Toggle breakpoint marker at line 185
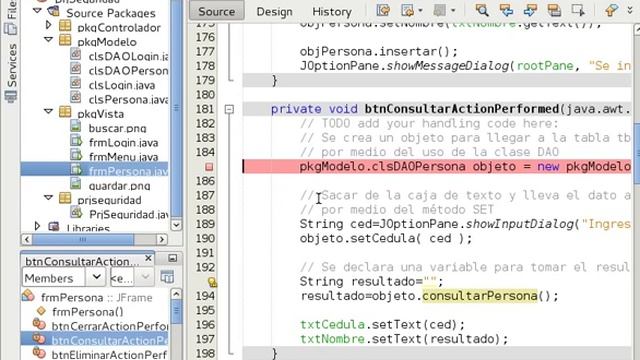This screenshot has width=640, height=360. click(x=209, y=167)
